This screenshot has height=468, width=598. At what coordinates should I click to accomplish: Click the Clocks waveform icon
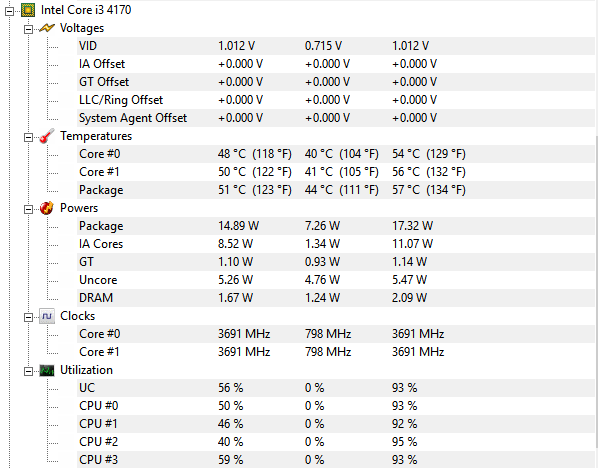[x=47, y=316]
